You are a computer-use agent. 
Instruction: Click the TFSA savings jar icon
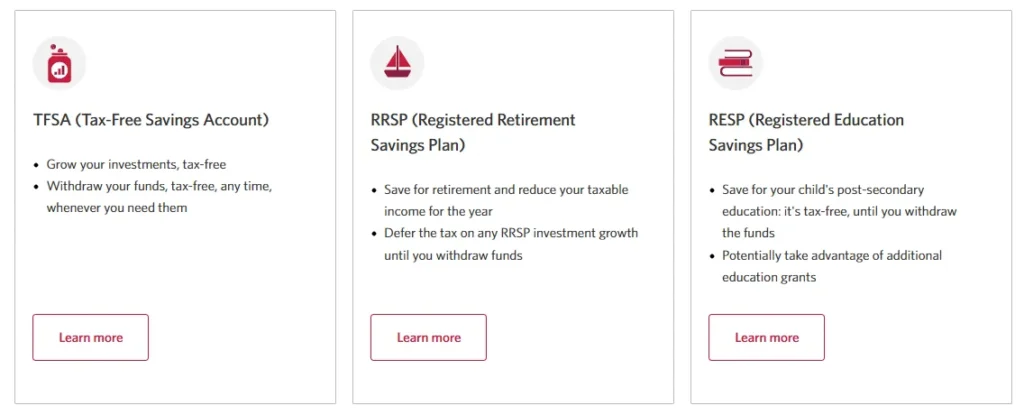[59, 64]
